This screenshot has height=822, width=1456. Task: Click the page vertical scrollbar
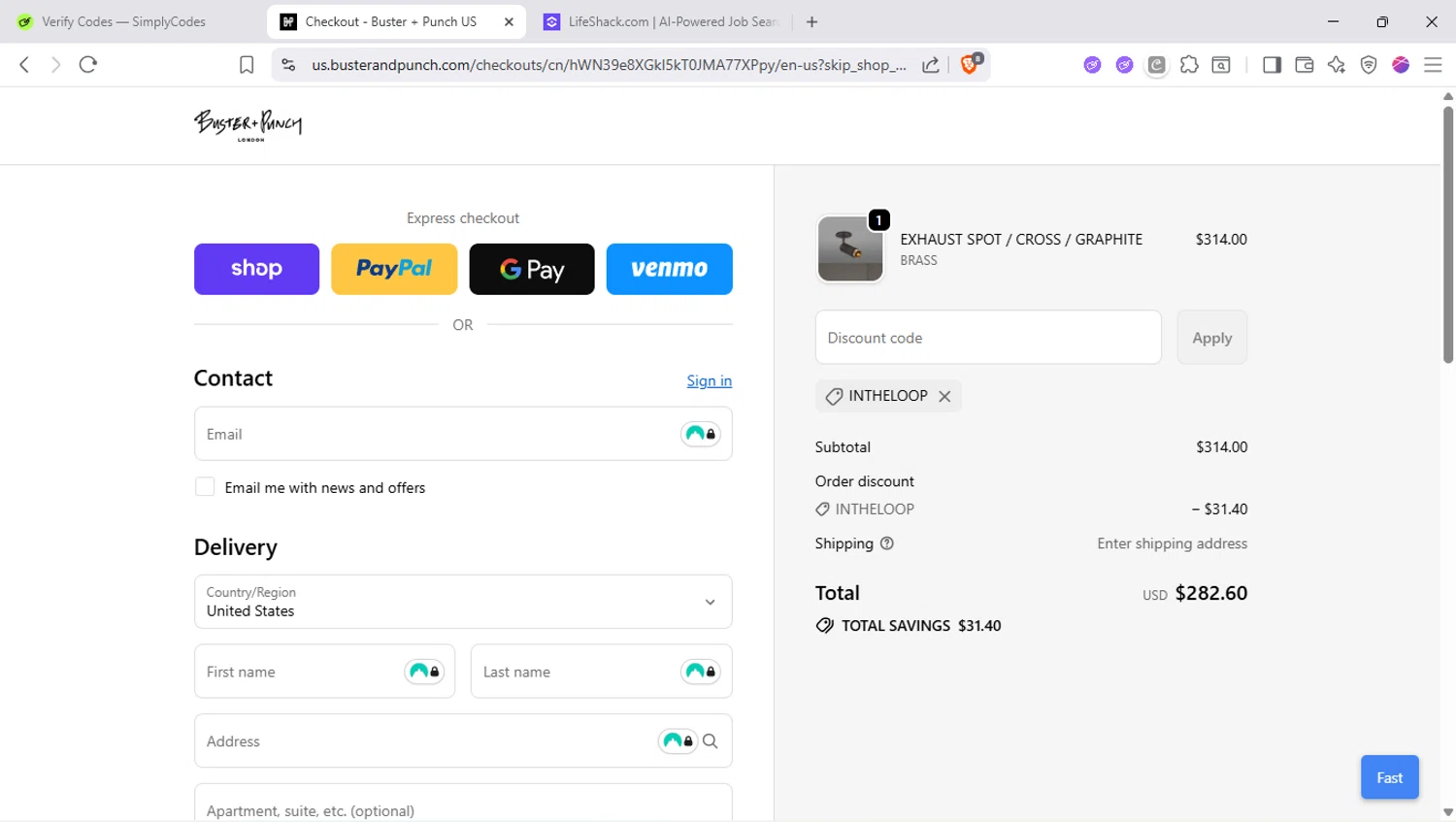pyautogui.click(x=1448, y=233)
